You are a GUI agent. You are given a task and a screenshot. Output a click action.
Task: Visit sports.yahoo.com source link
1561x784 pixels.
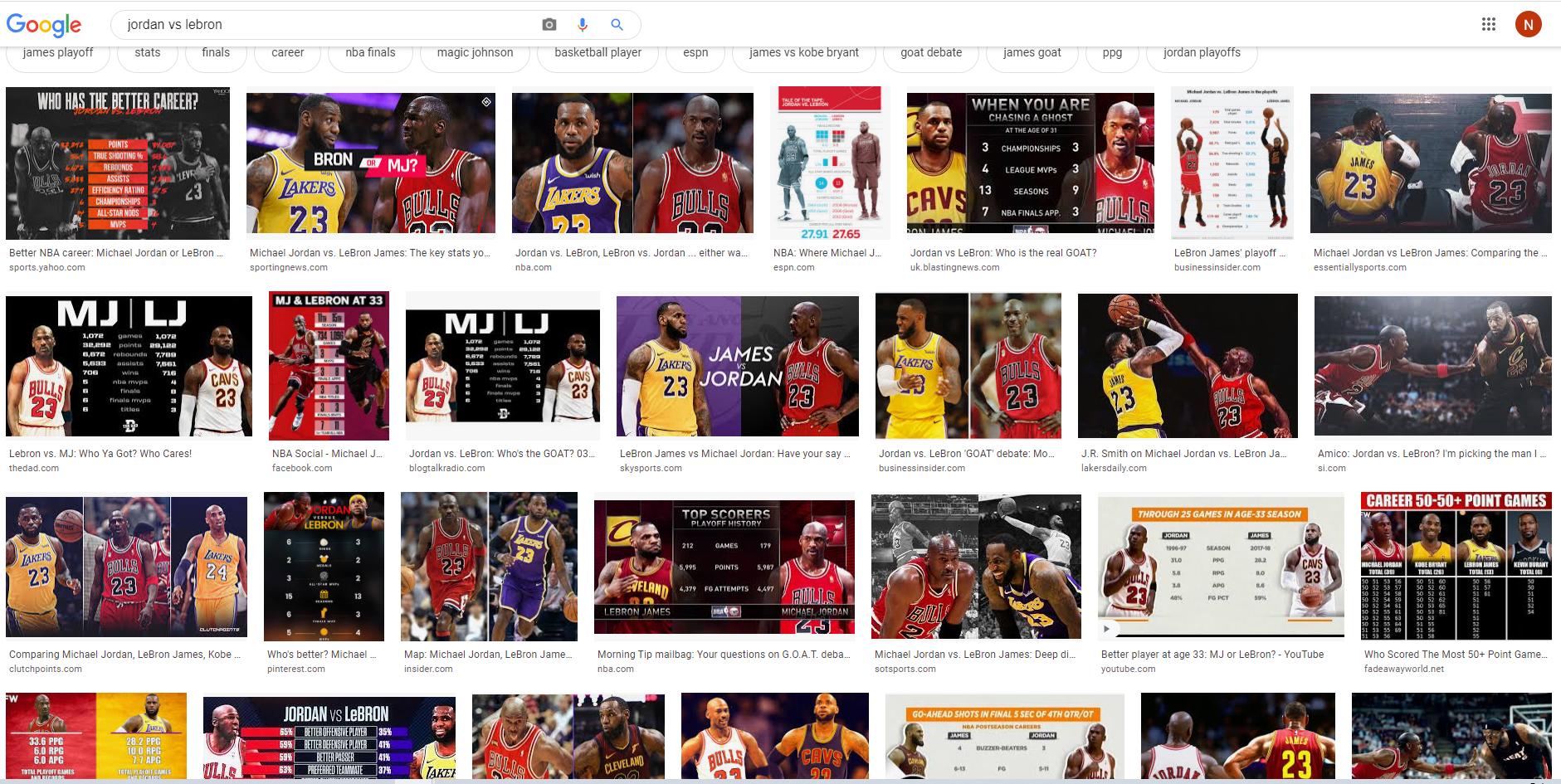point(47,267)
